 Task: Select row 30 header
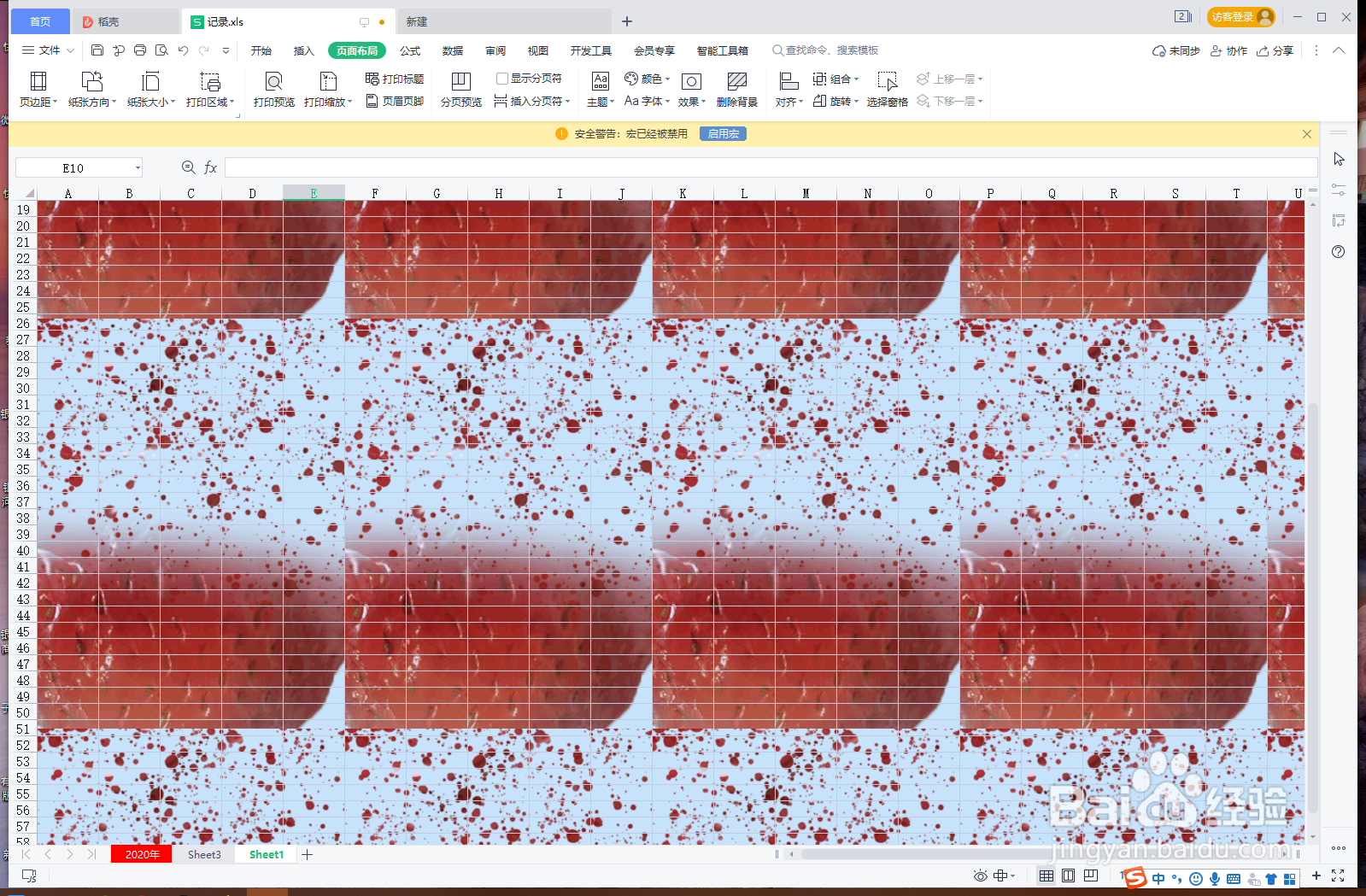pos(23,388)
